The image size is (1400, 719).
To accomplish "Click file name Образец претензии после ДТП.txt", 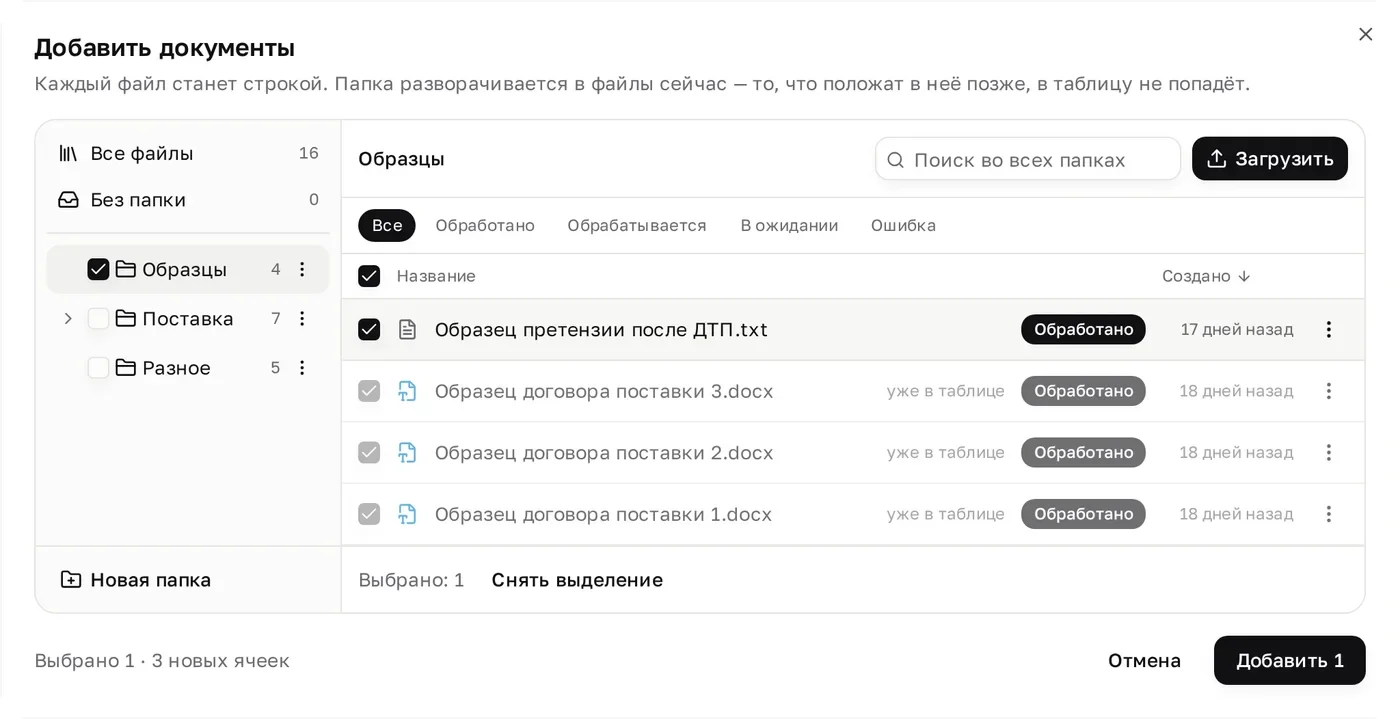I will point(601,330).
